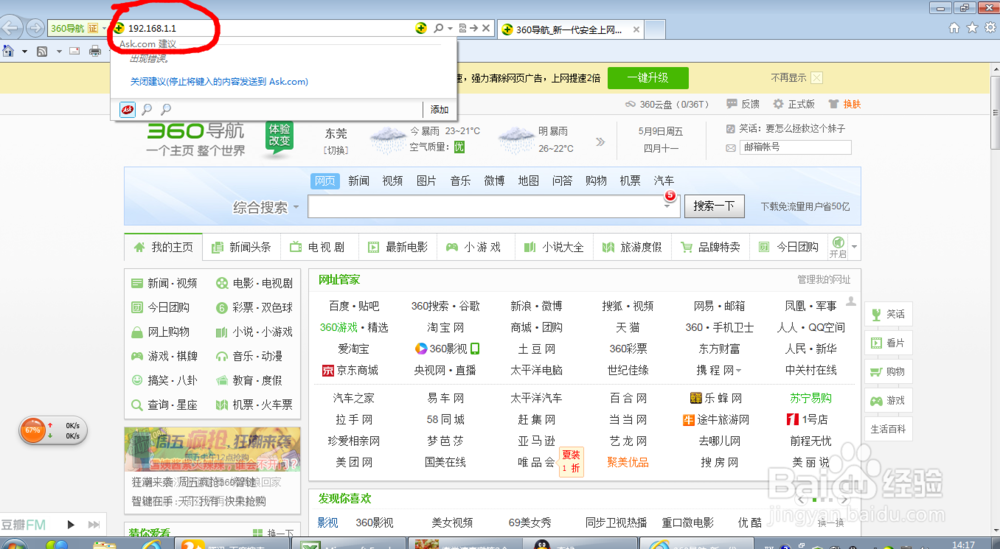Click the 购物 cart sidebar button
1000x549 pixels.
pyautogui.click(x=888, y=372)
